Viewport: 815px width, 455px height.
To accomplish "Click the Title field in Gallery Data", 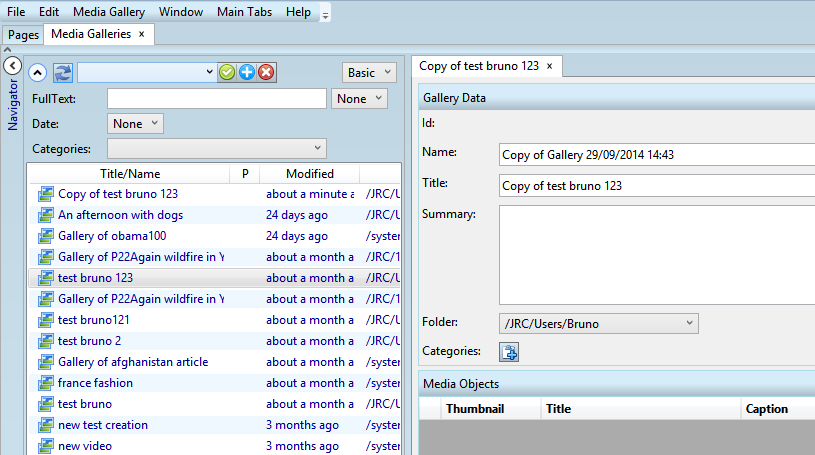I will point(657,186).
